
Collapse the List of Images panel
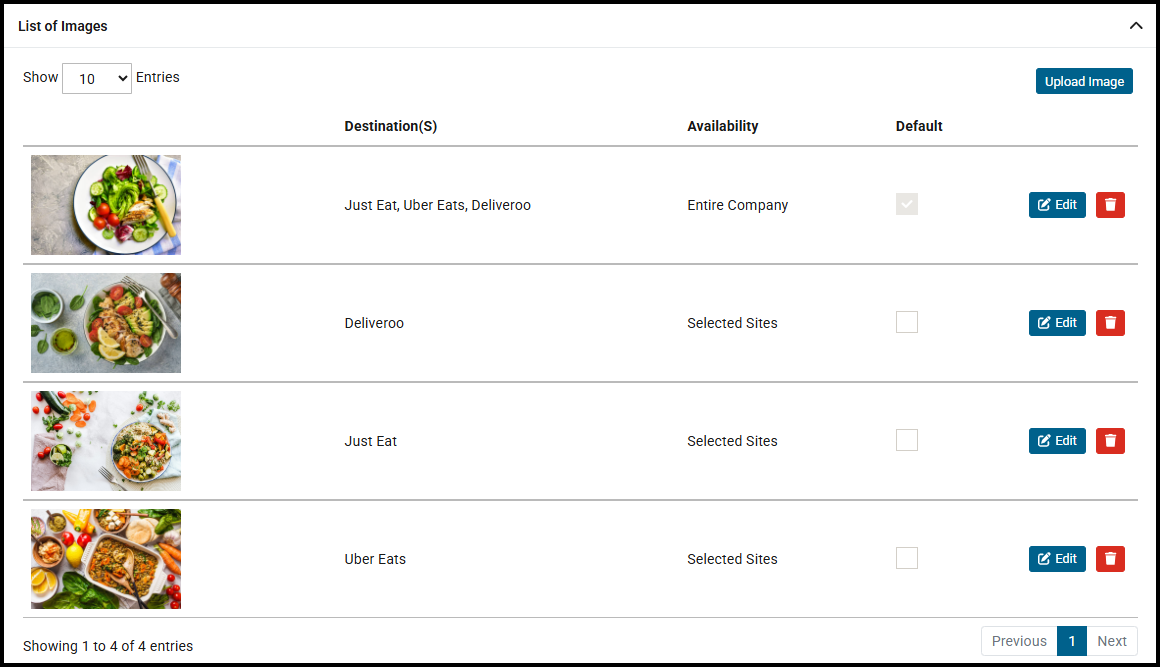click(1136, 26)
